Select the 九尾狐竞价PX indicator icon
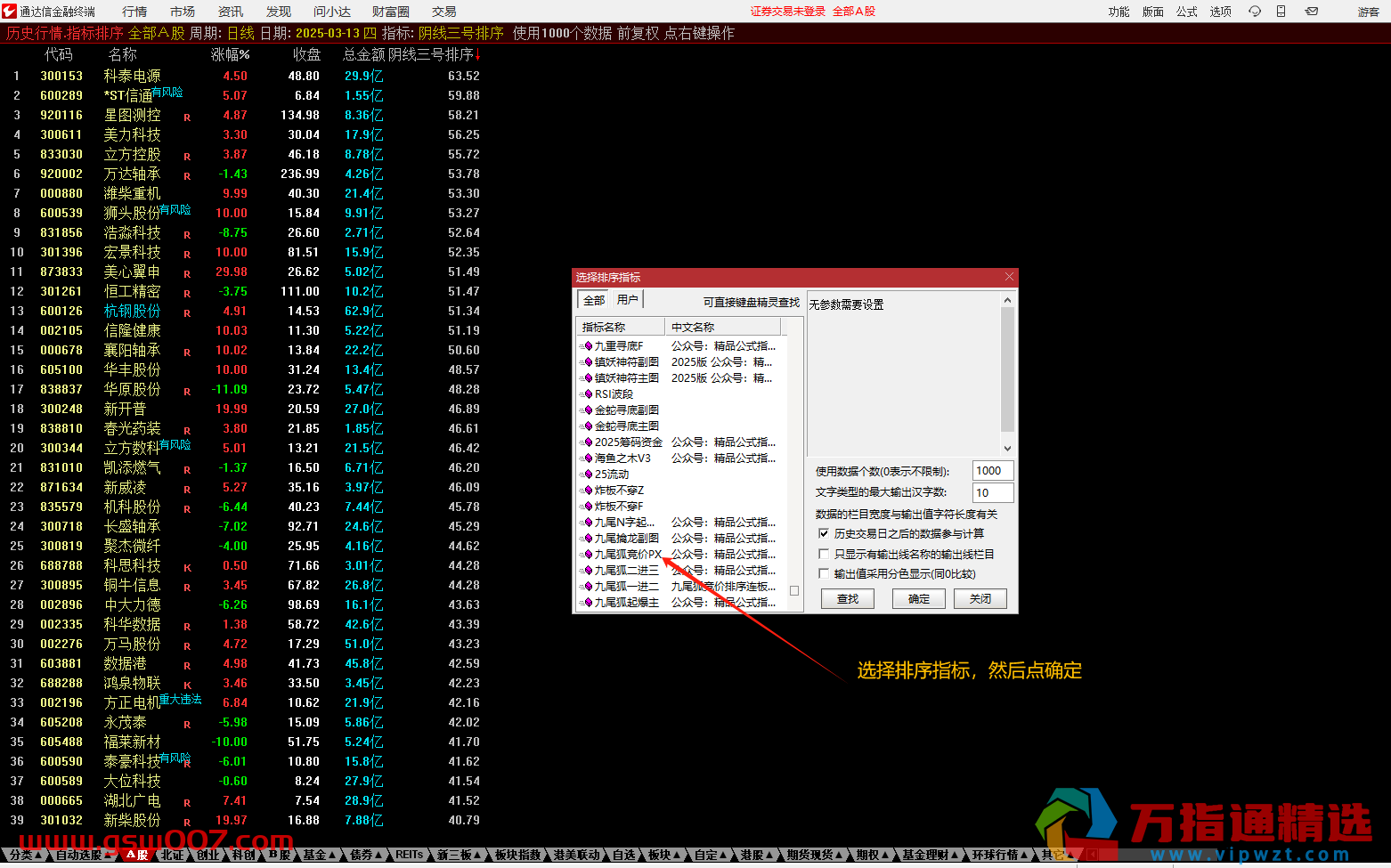Screen dimensions: 1391x868 click(x=588, y=555)
